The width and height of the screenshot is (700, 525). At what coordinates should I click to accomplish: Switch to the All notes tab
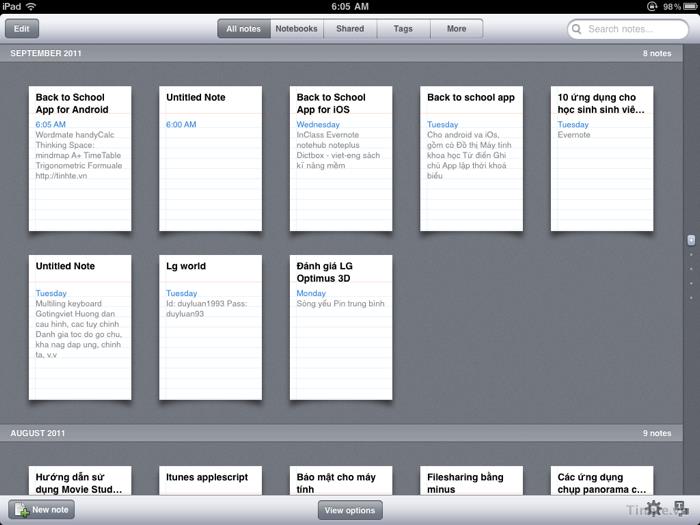[x=244, y=29]
